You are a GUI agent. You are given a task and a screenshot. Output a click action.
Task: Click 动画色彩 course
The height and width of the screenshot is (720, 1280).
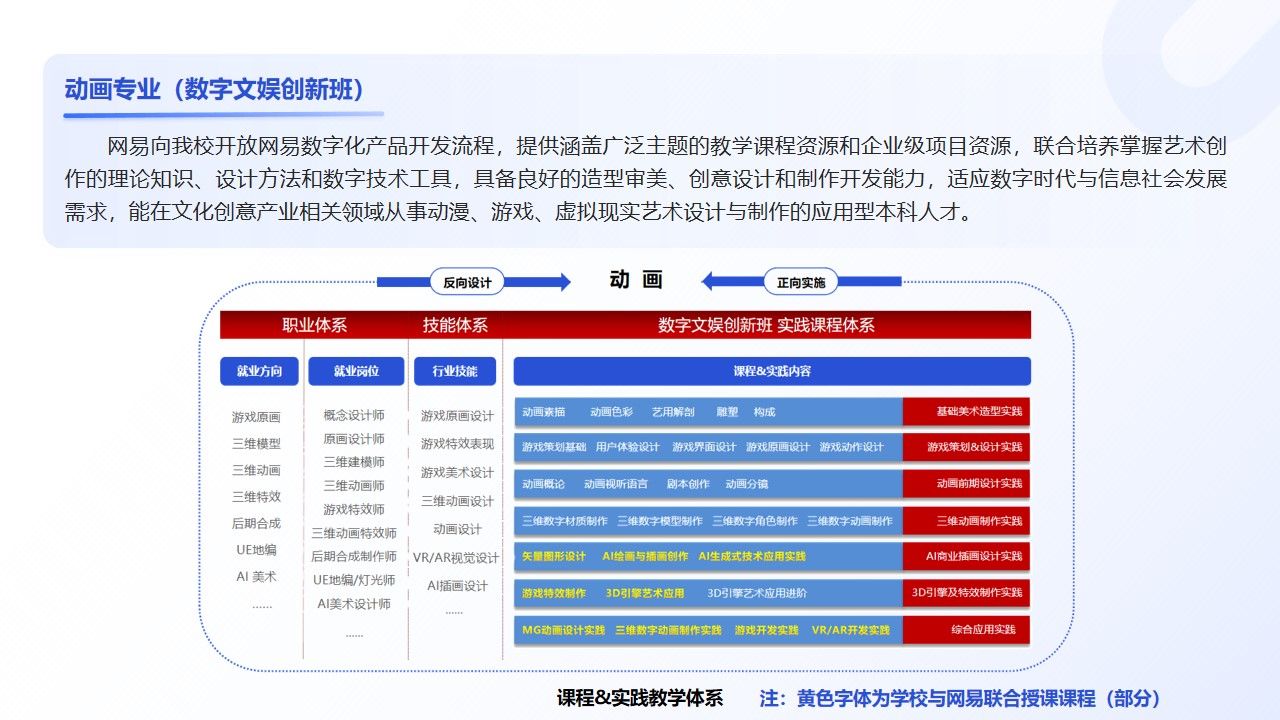(611, 412)
